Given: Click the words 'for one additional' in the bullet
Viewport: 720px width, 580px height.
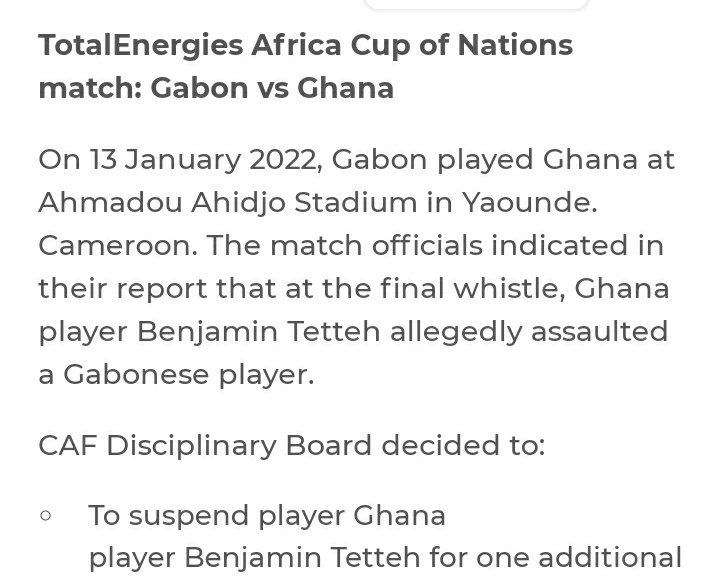Looking at the screenshot, I should tap(556, 558).
